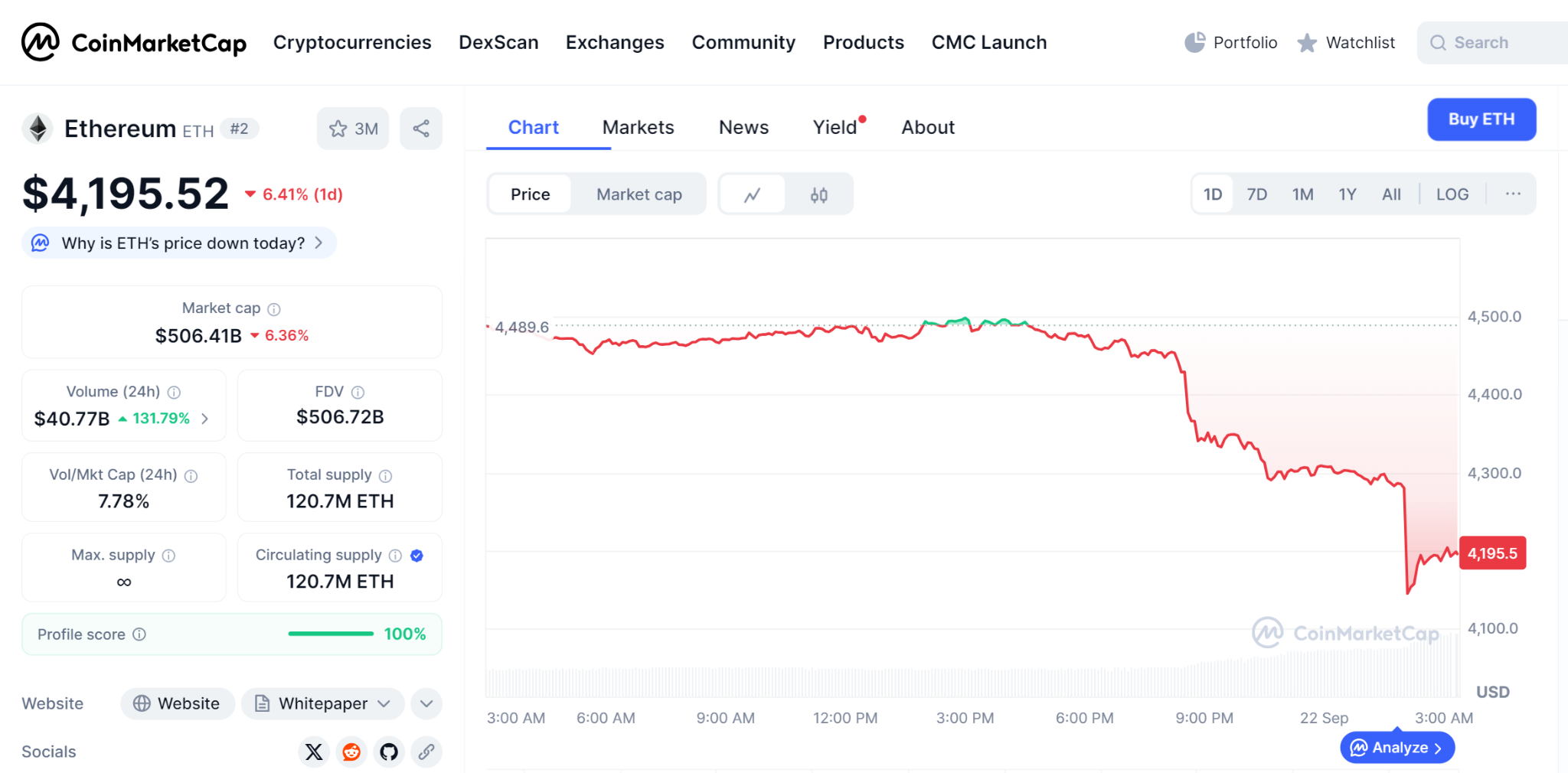Click FDV info icon

pyautogui.click(x=358, y=393)
